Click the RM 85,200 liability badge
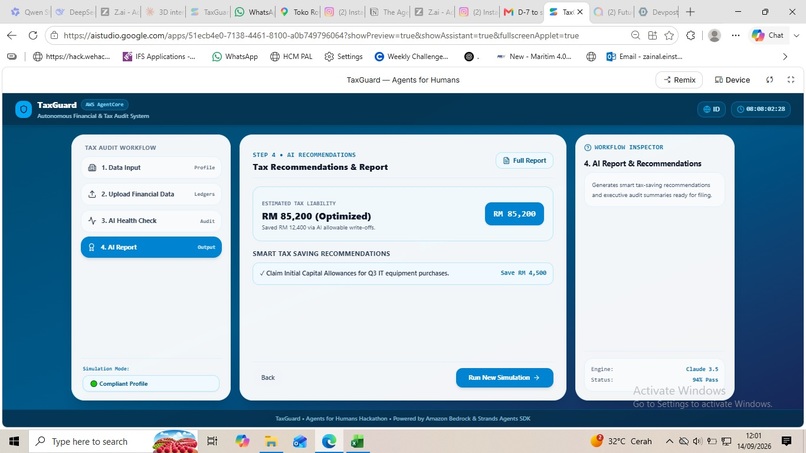 point(514,214)
